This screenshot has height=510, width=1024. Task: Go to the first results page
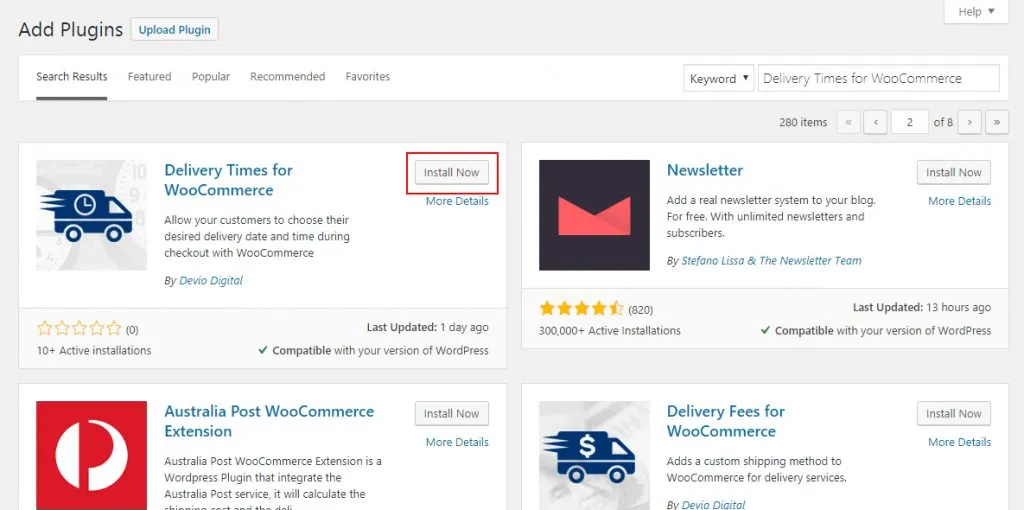[848, 122]
